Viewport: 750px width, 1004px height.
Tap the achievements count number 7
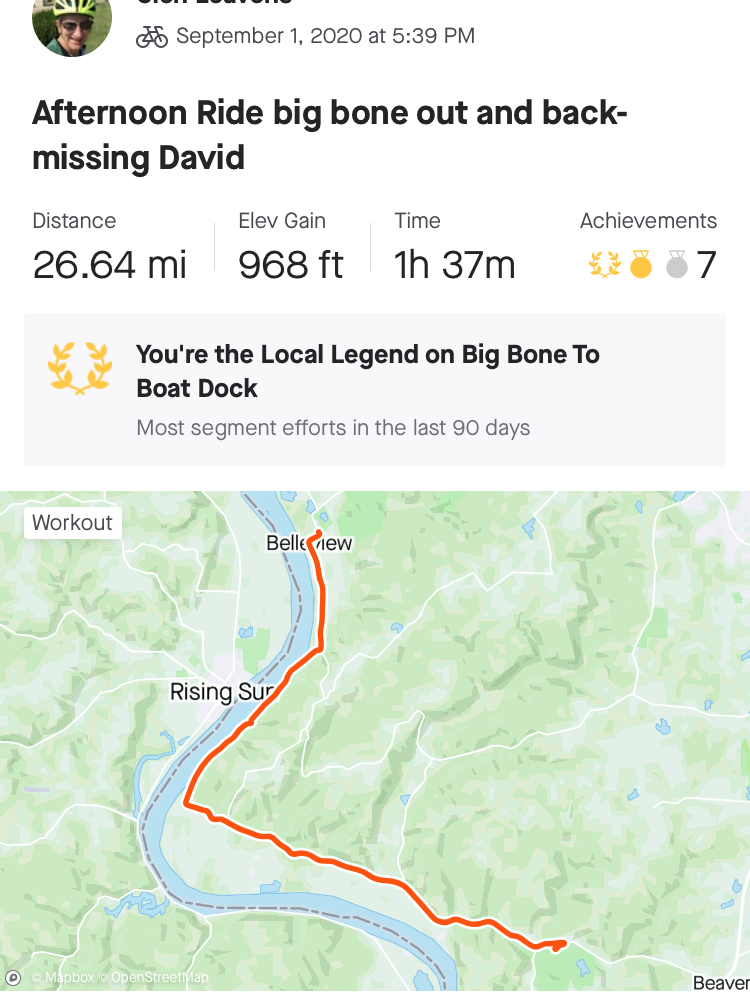[707, 265]
